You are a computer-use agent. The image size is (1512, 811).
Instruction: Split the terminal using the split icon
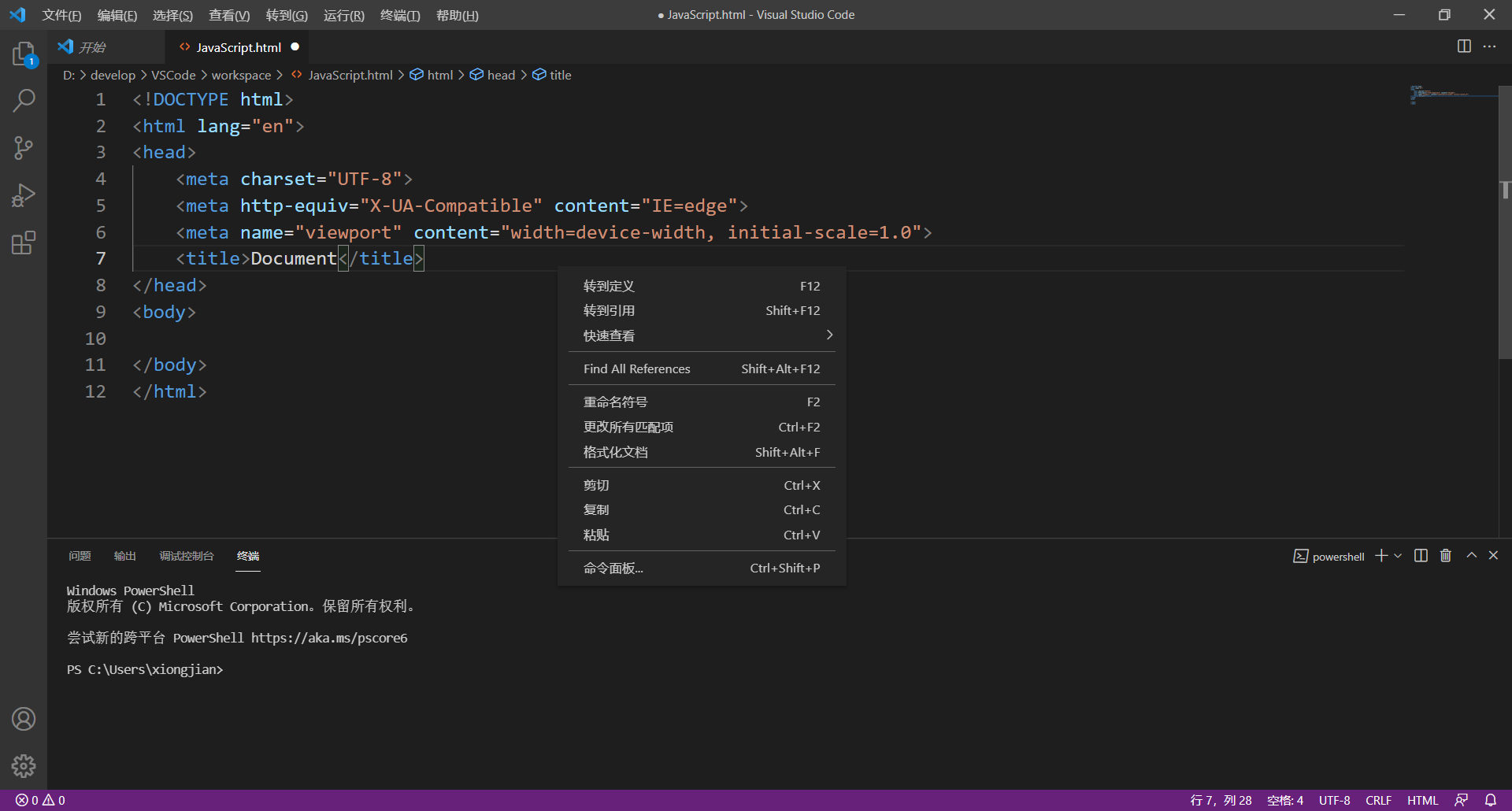click(1420, 556)
